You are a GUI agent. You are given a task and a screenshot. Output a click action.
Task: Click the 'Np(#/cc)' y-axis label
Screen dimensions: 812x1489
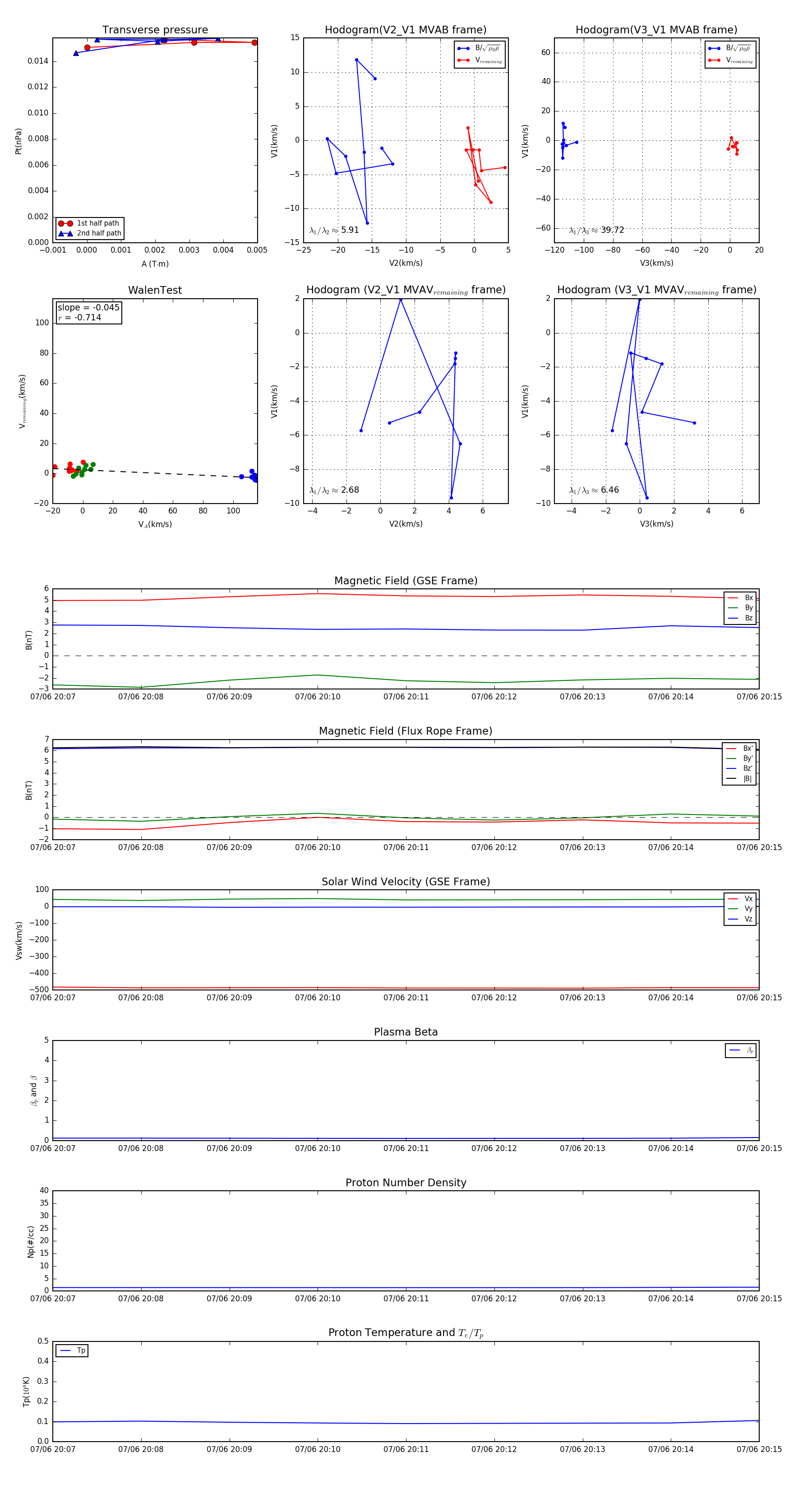[31, 1241]
